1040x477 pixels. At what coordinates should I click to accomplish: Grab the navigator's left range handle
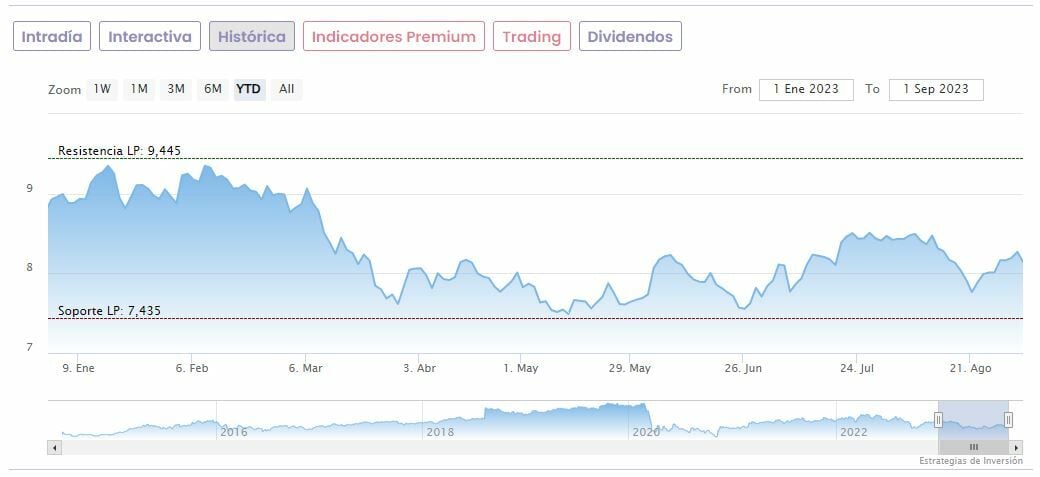pos(939,419)
